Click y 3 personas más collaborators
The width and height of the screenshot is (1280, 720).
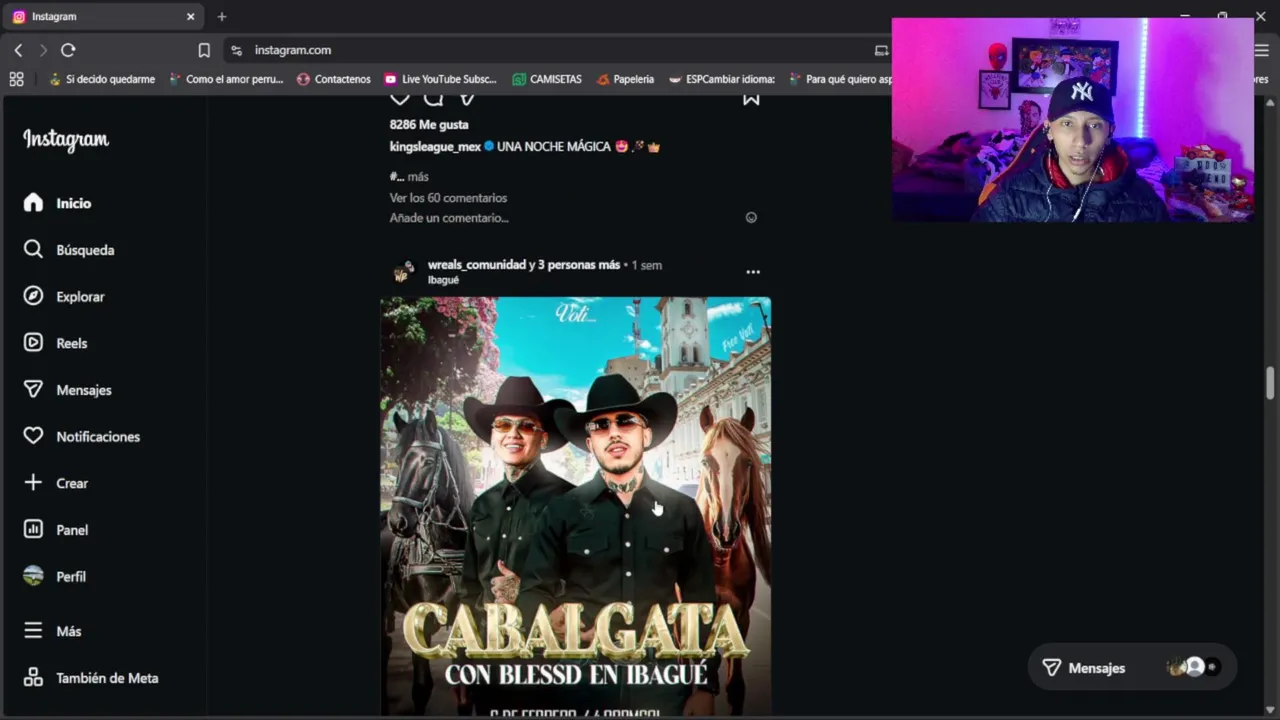[575, 265]
